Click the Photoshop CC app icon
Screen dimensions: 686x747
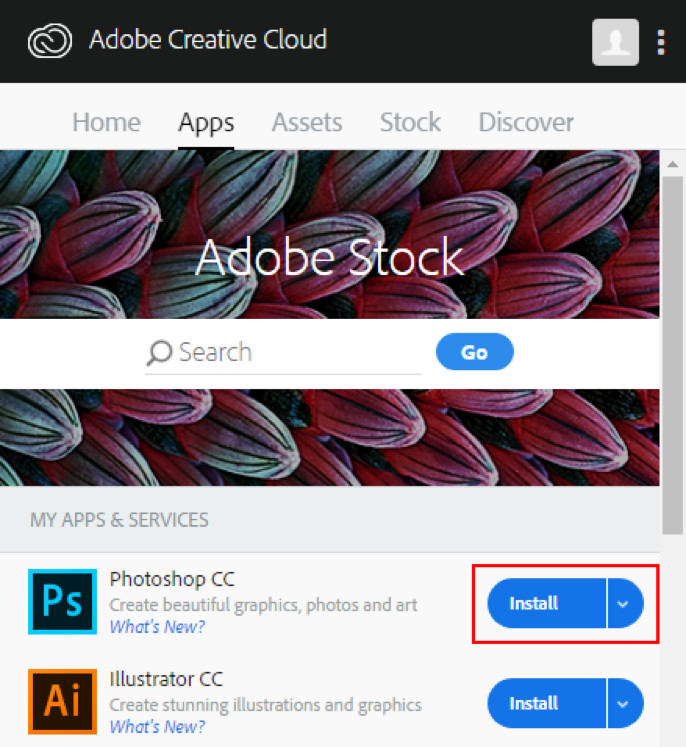point(62,603)
